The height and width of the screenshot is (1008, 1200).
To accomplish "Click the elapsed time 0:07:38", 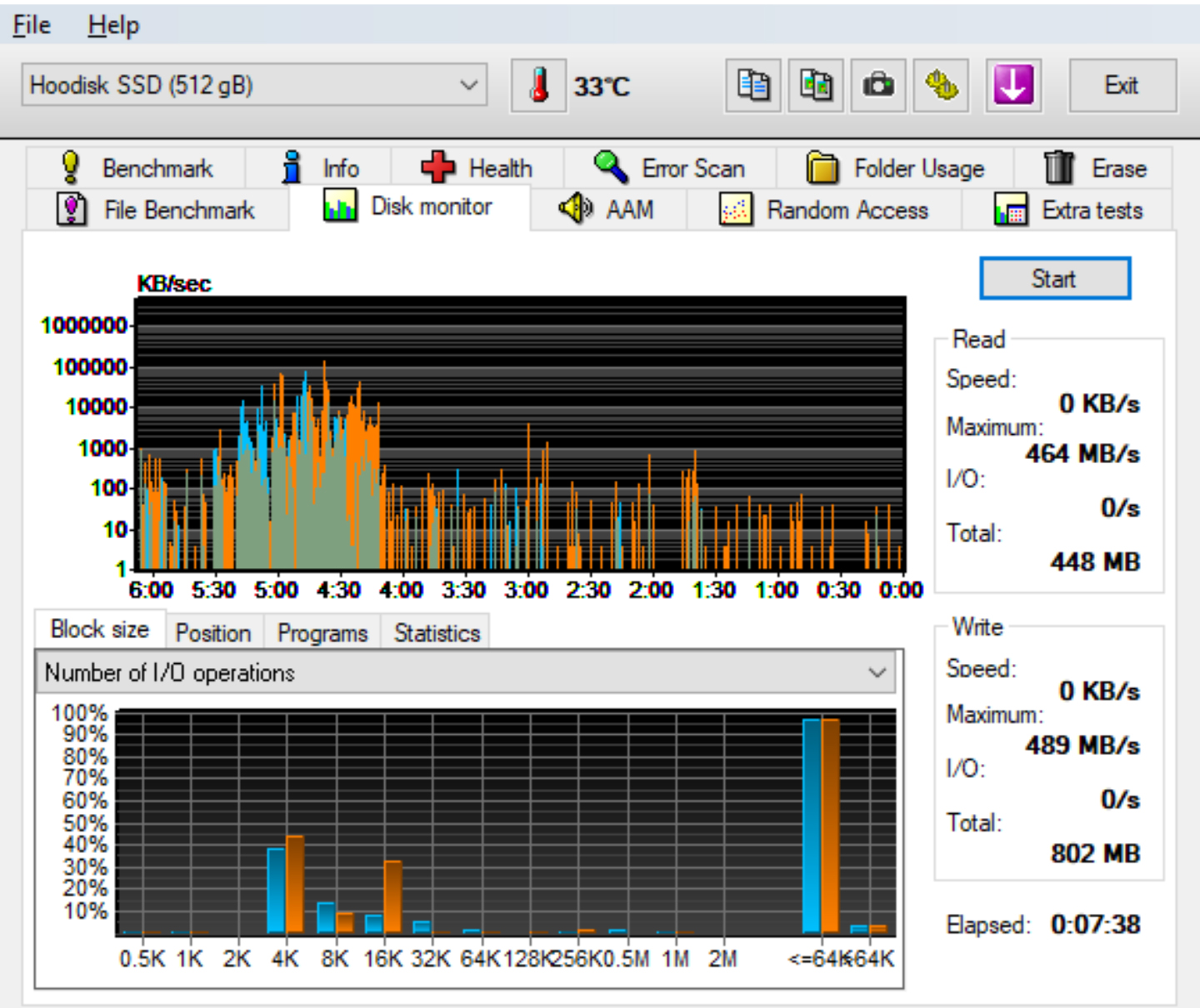I will (x=1096, y=924).
